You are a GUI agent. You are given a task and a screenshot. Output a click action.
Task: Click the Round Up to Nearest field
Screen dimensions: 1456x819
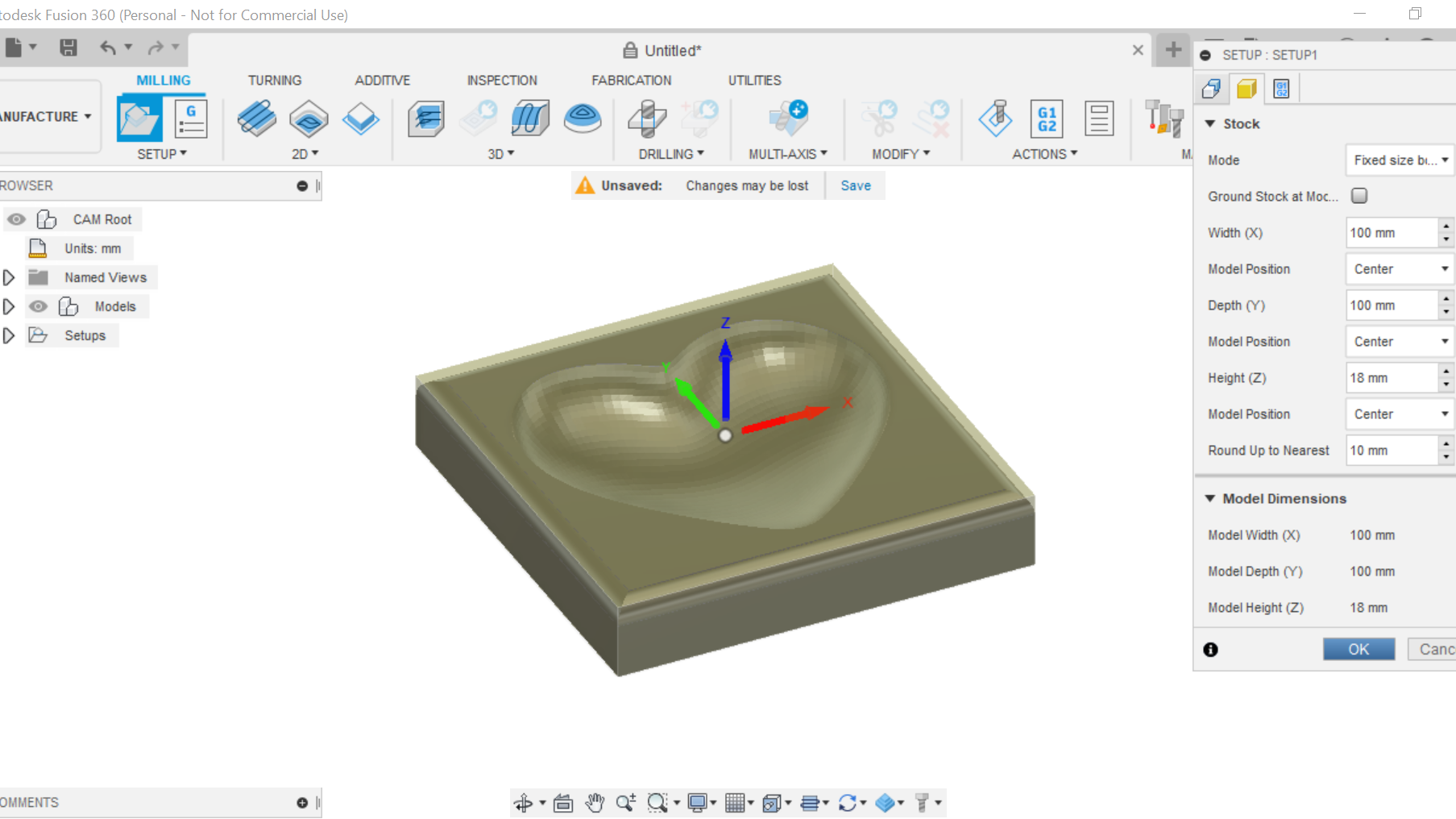1392,451
